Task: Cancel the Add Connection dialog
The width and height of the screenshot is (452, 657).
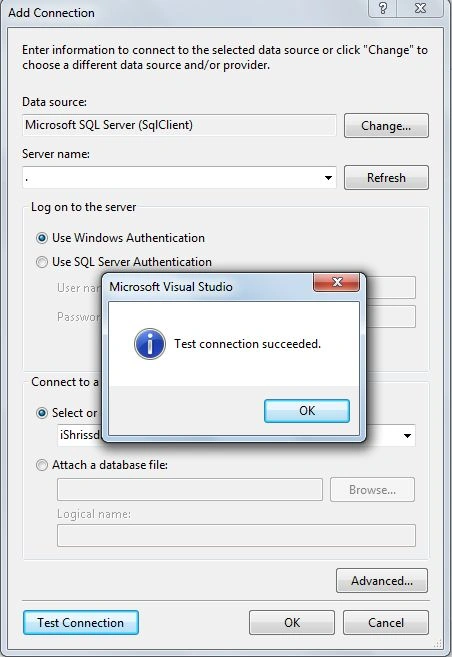Action: pyautogui.click(x=386, y=623)
